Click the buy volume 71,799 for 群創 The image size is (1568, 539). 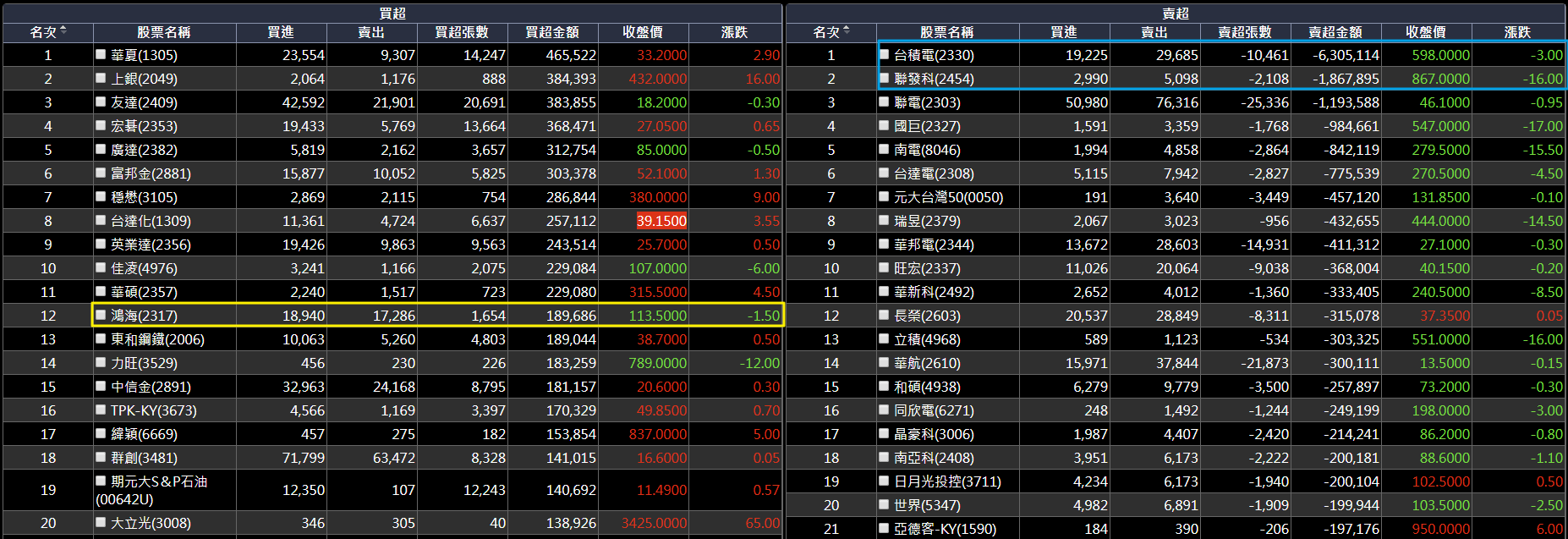tap(304, 458)
